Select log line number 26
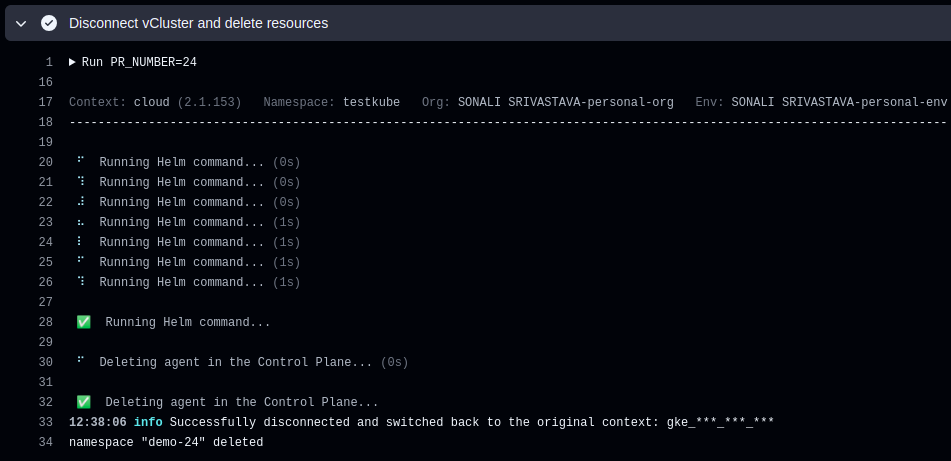Image resolution: width=951 pixels, height=461 pixels. (x=45, y=282)
